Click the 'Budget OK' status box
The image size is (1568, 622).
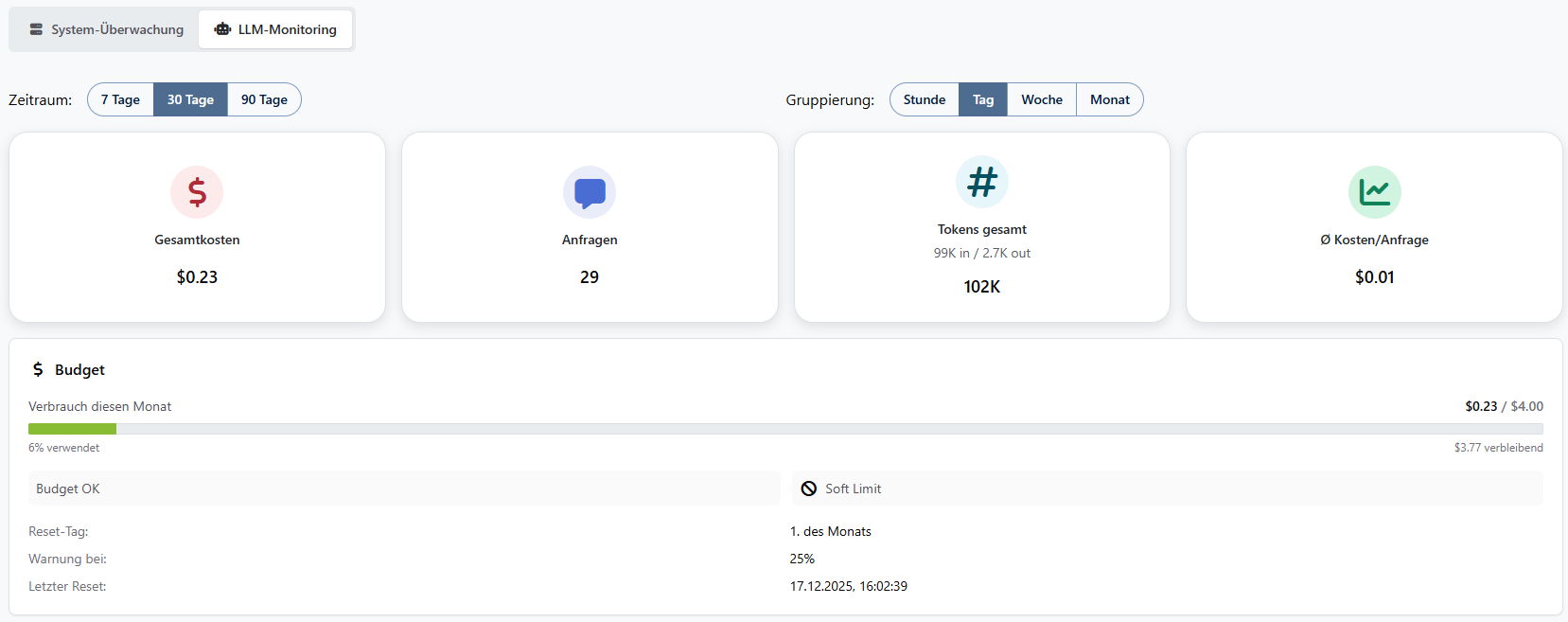(404, 489)
